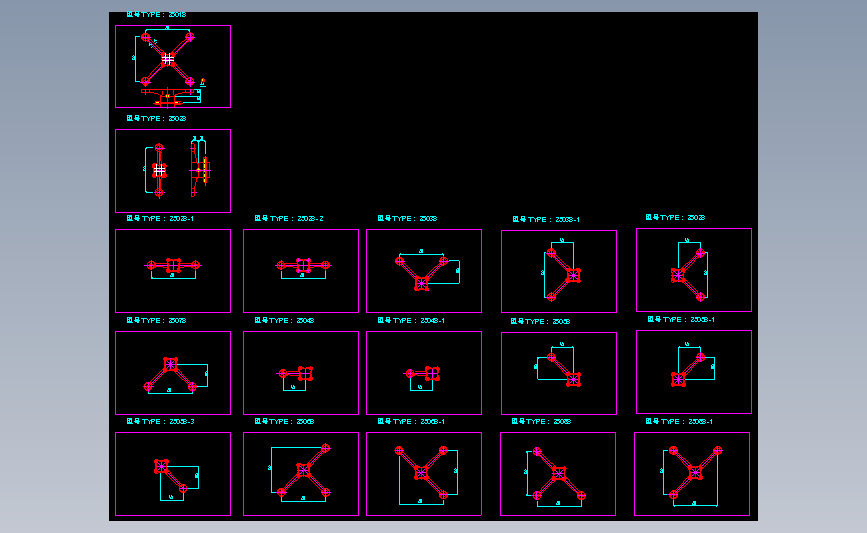Open the single-arm drawing labeled TYPE ZJ04B

pos(301,373)
